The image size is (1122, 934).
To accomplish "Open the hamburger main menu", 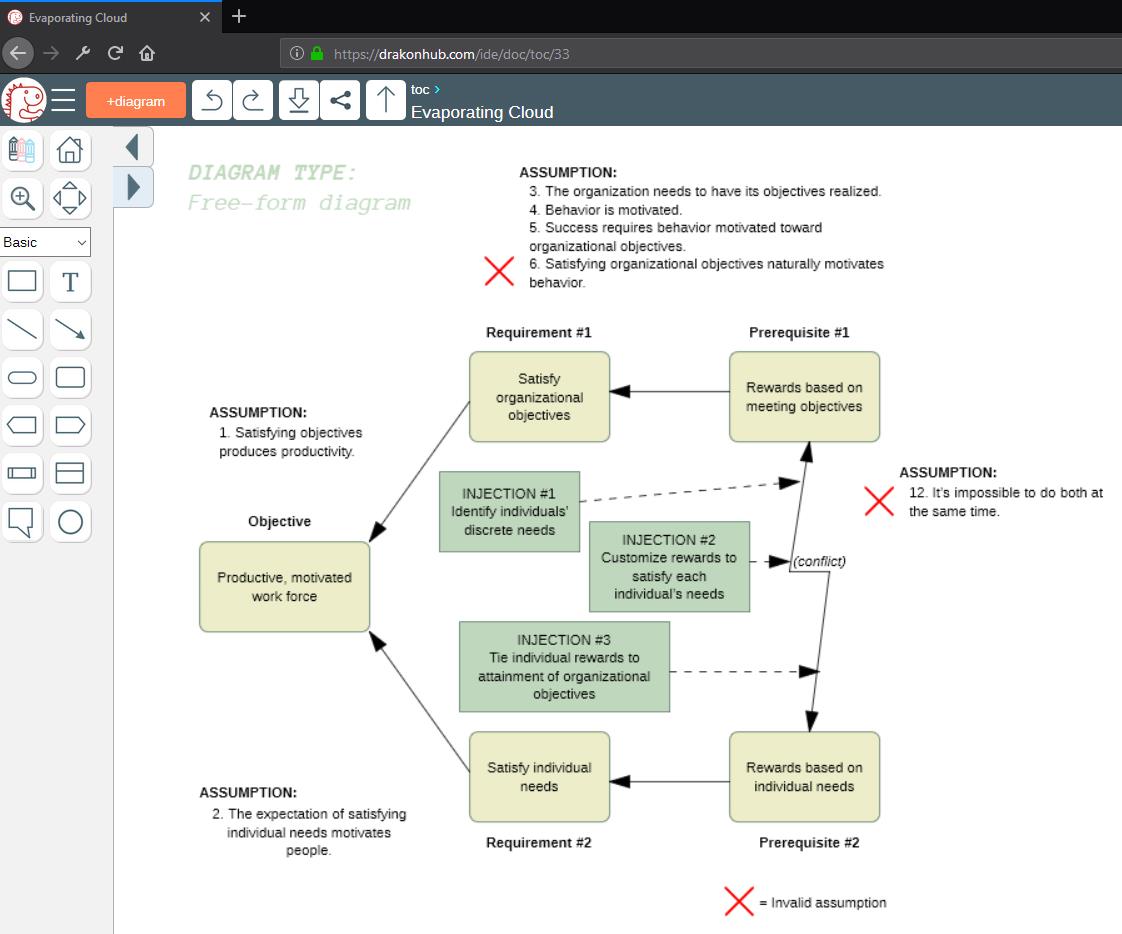I will (x=64, y=100).
